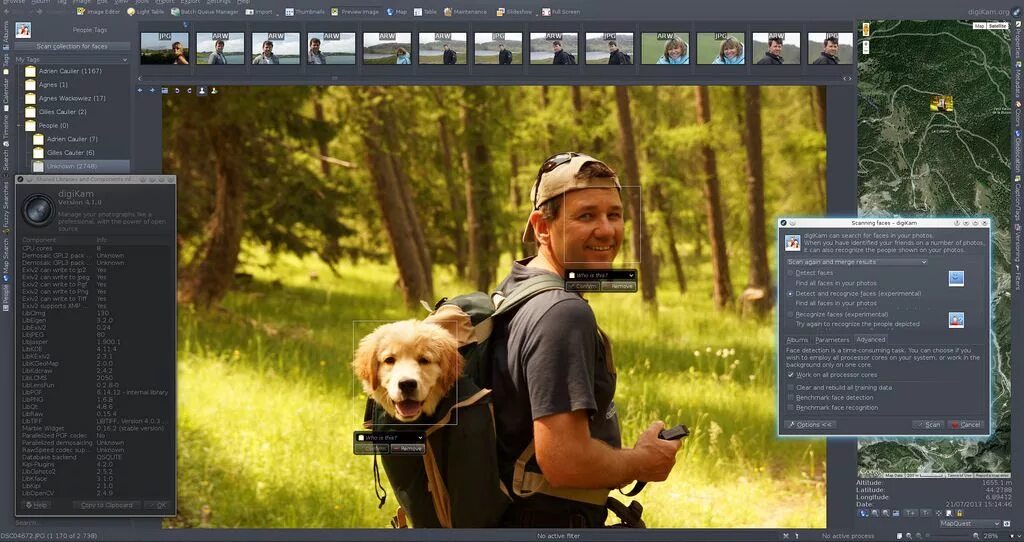Select Recognize faces (experimental) radio option
This screenshot has height=542, width=1024.
point(791,314)
